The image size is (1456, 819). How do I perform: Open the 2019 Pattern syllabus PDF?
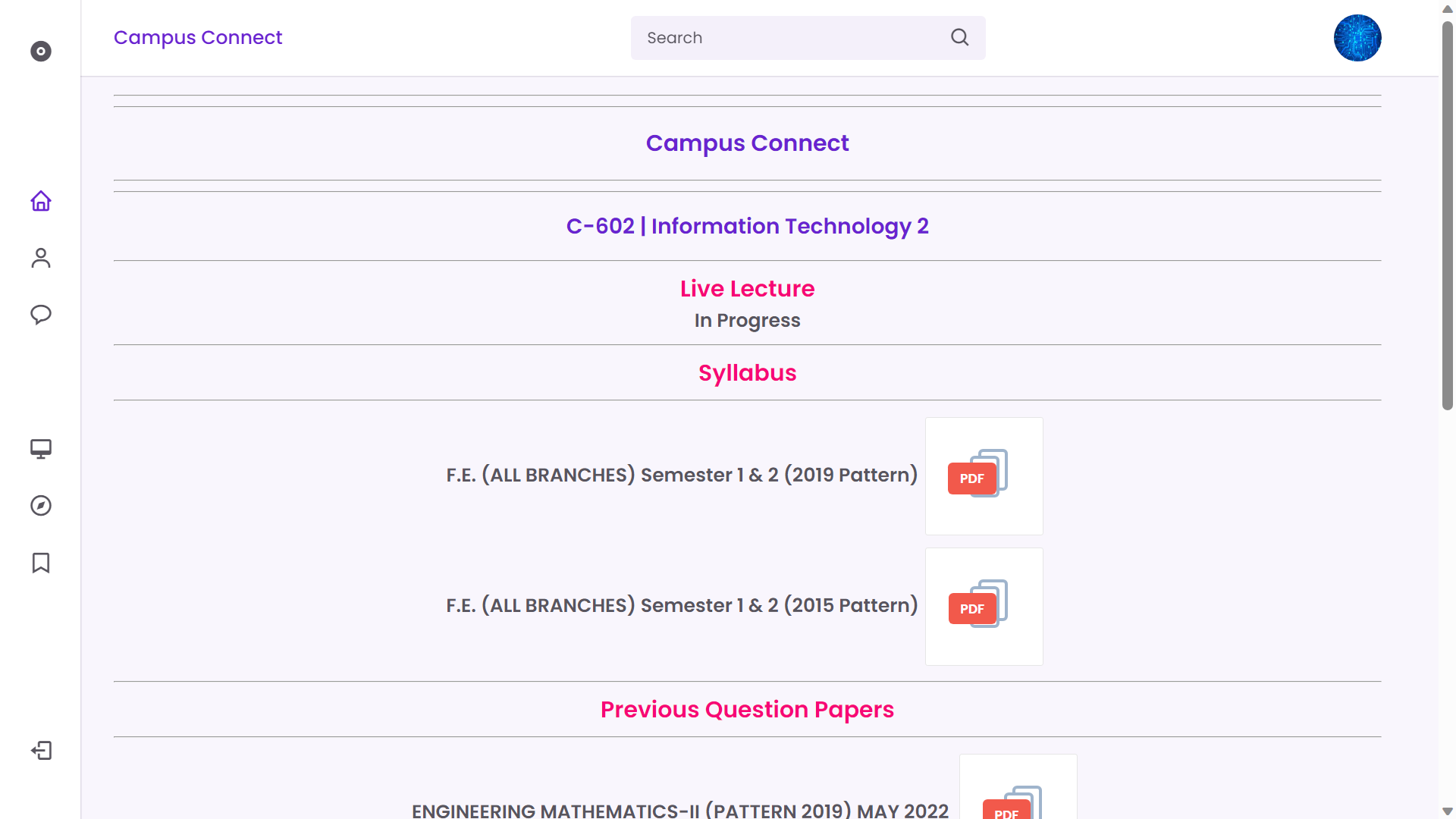pos(984,476)
